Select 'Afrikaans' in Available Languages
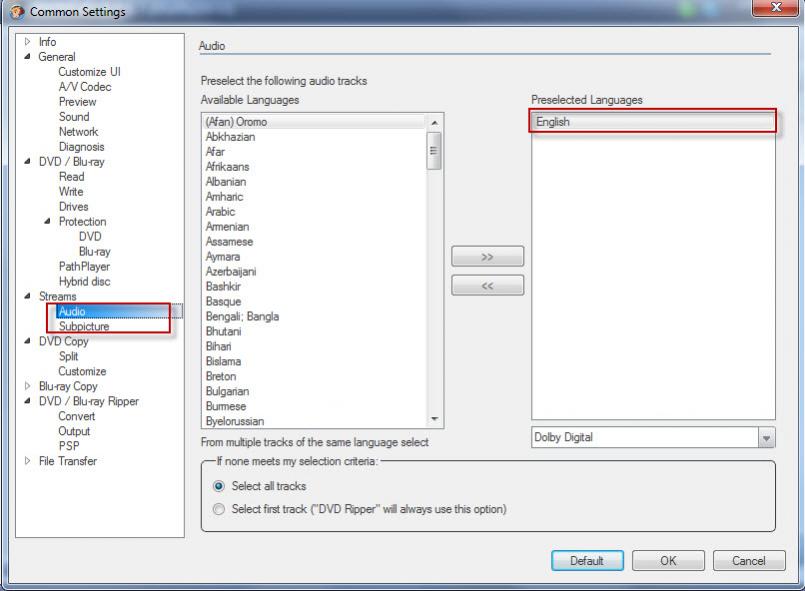The image size is (805, 591). tap(315, 166)
